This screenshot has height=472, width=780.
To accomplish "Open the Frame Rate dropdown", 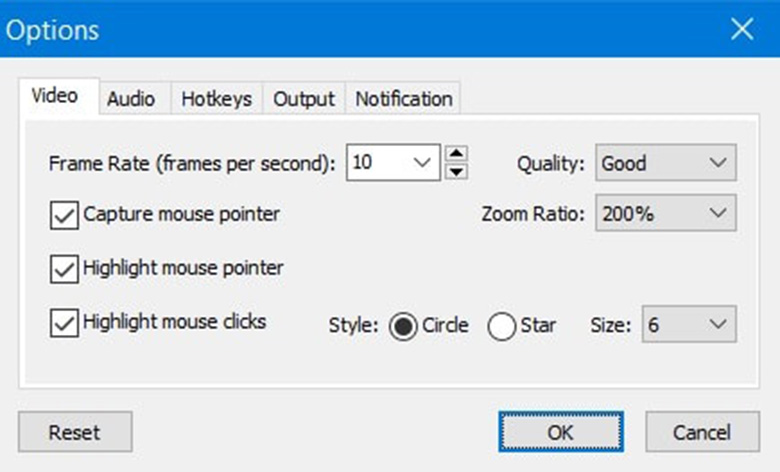I will click(x=421, y=162).
